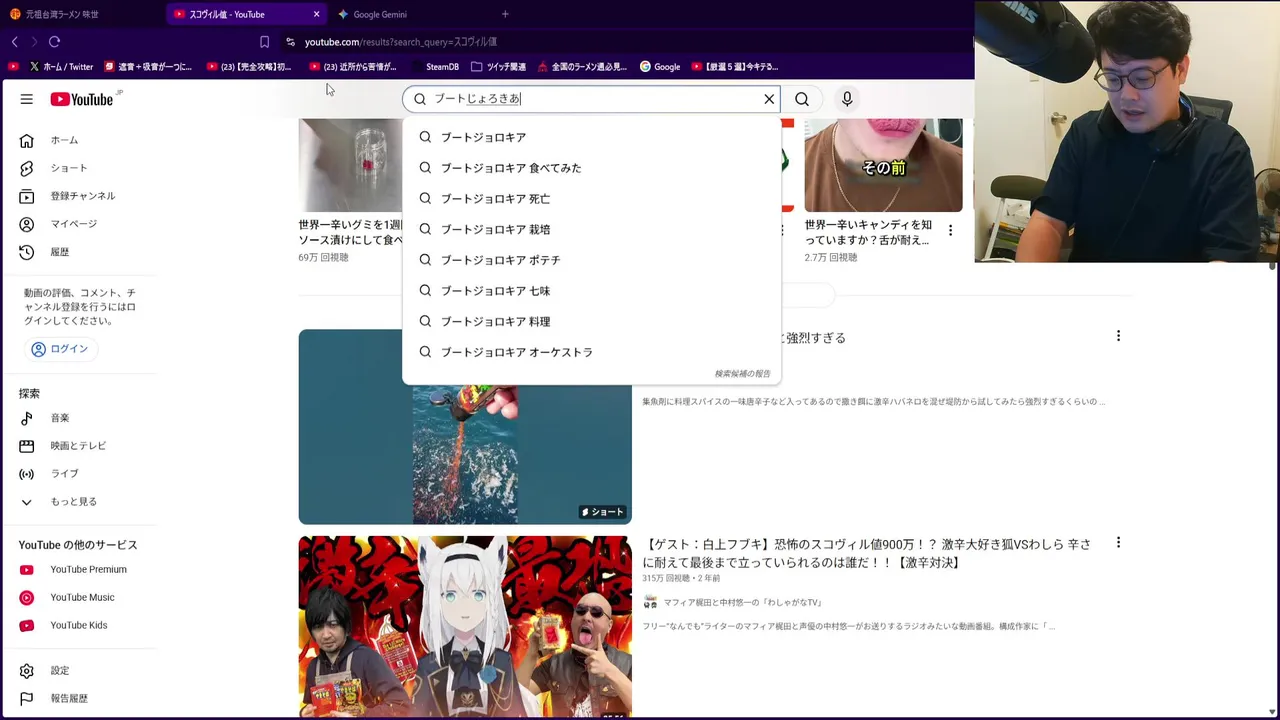Switch to Google Gemini browser tab
The image size is (1280, 720).
(408, 14)
